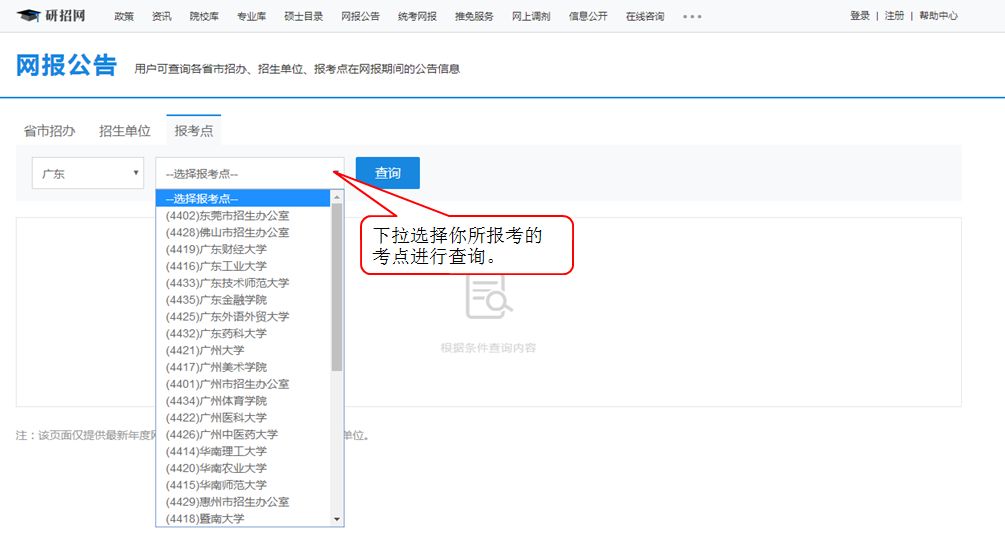
Task: Click dropdown list scroll-down arrow
Action: pos(337,520)
